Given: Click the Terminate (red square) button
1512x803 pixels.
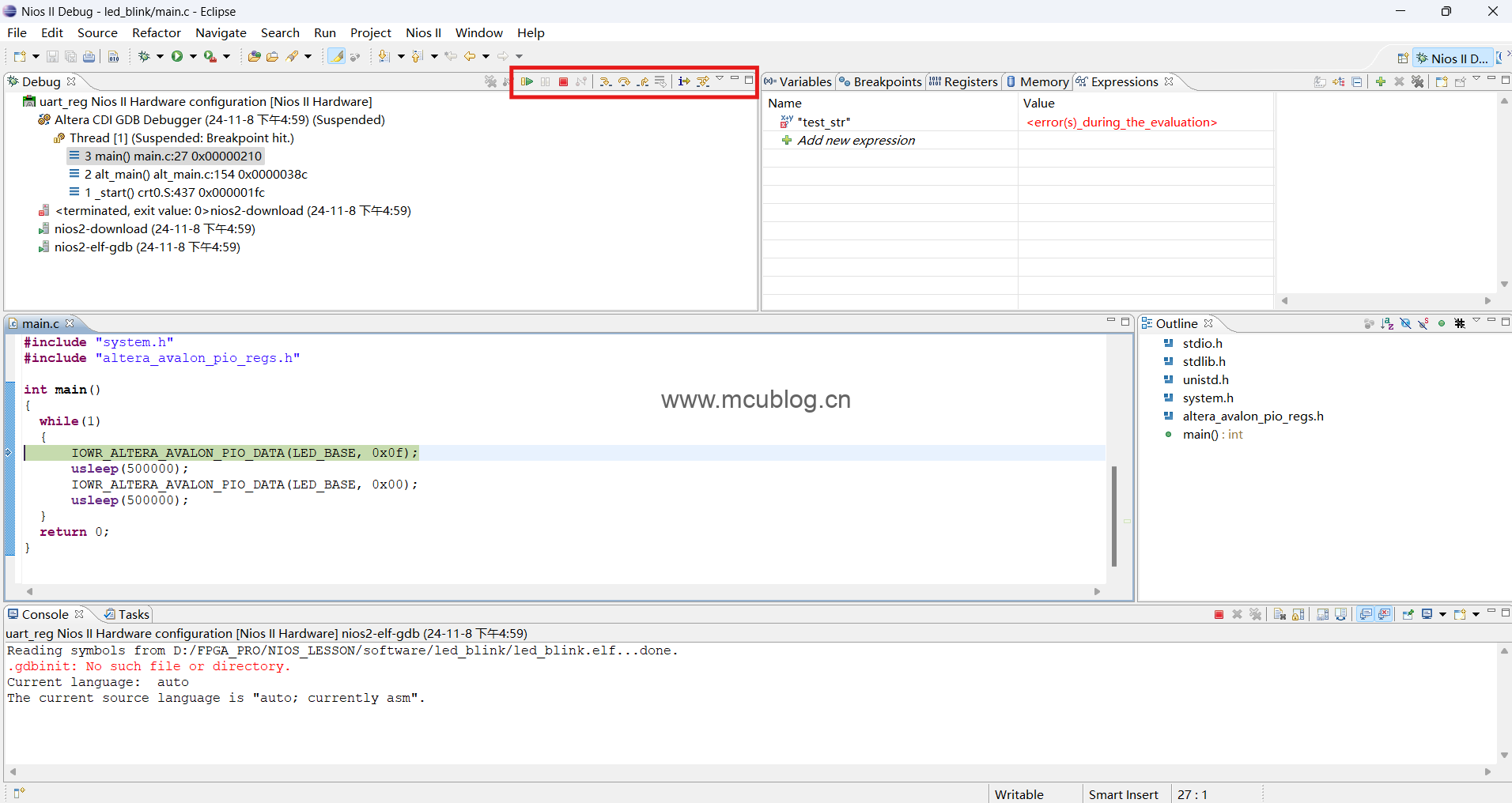Looking at the screenshot, I should (564, 81).
